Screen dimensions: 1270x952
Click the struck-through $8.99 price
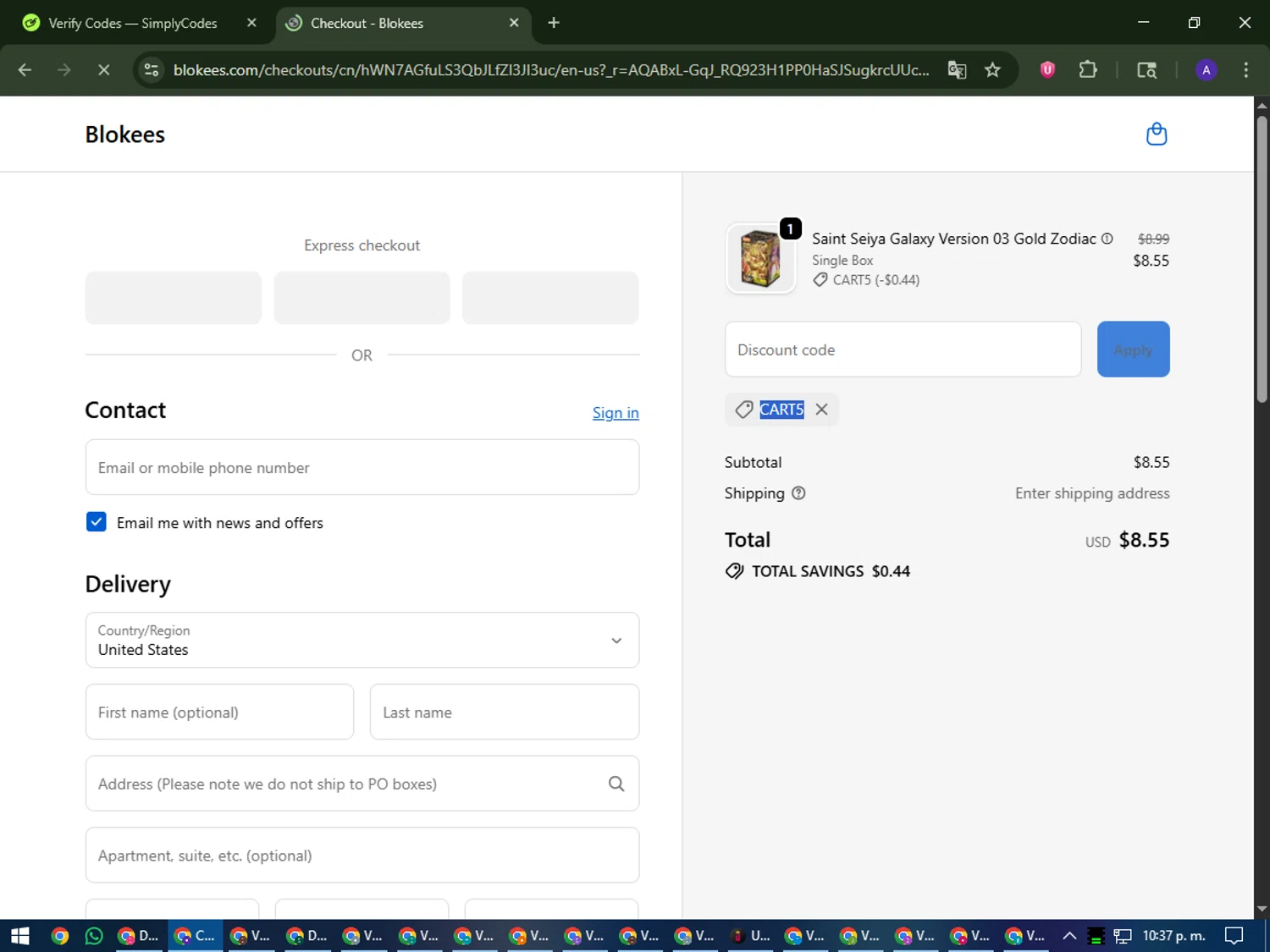(x=1153, y=239)
